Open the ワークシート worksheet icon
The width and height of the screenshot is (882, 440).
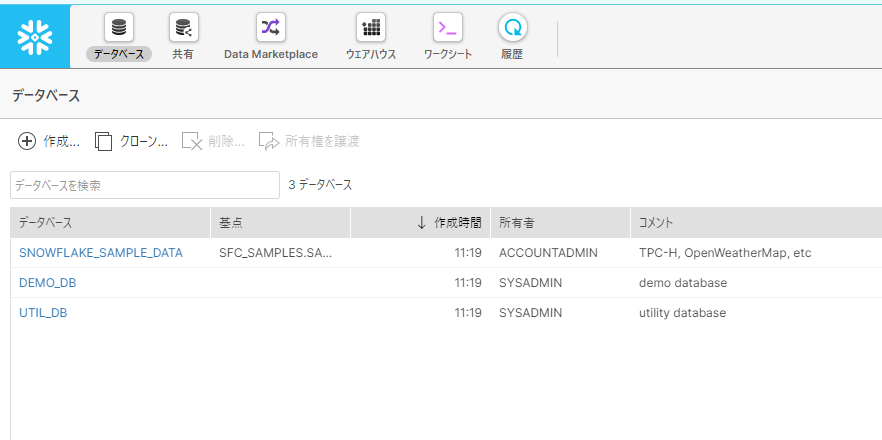(448, 27)
